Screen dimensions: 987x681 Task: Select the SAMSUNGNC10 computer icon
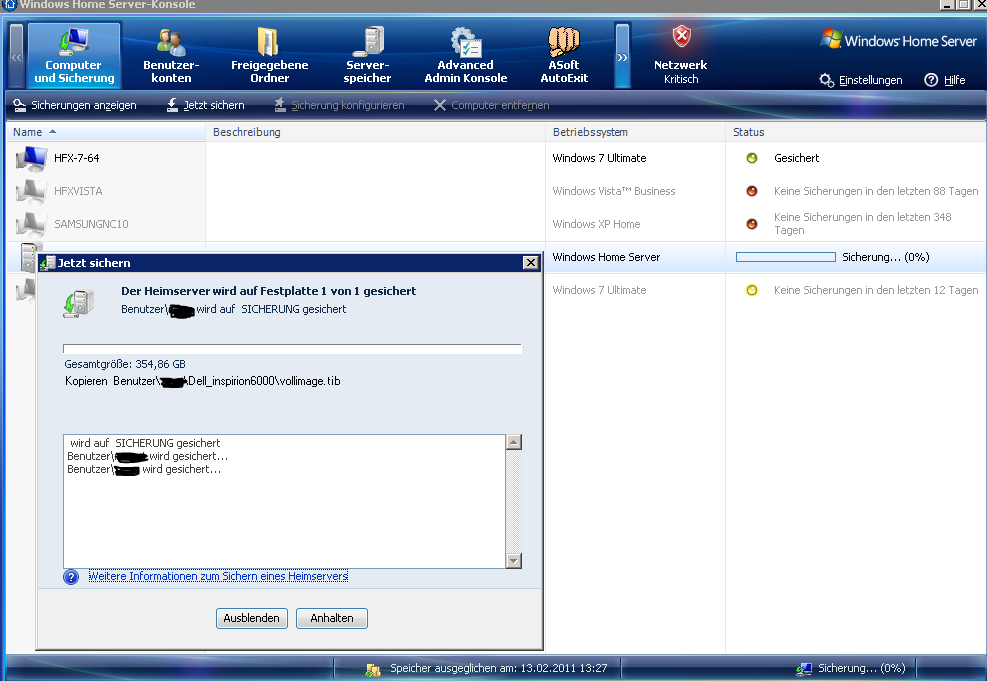[31, 223]
